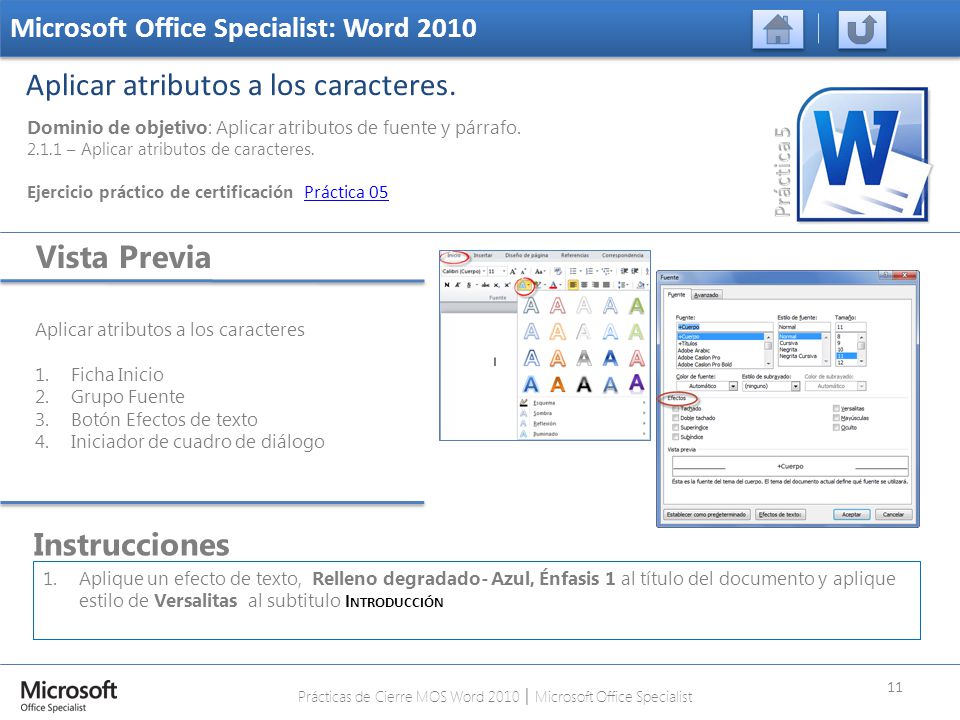Check the Versalitas checkbox
960x720 pixels.
(836, 408)
